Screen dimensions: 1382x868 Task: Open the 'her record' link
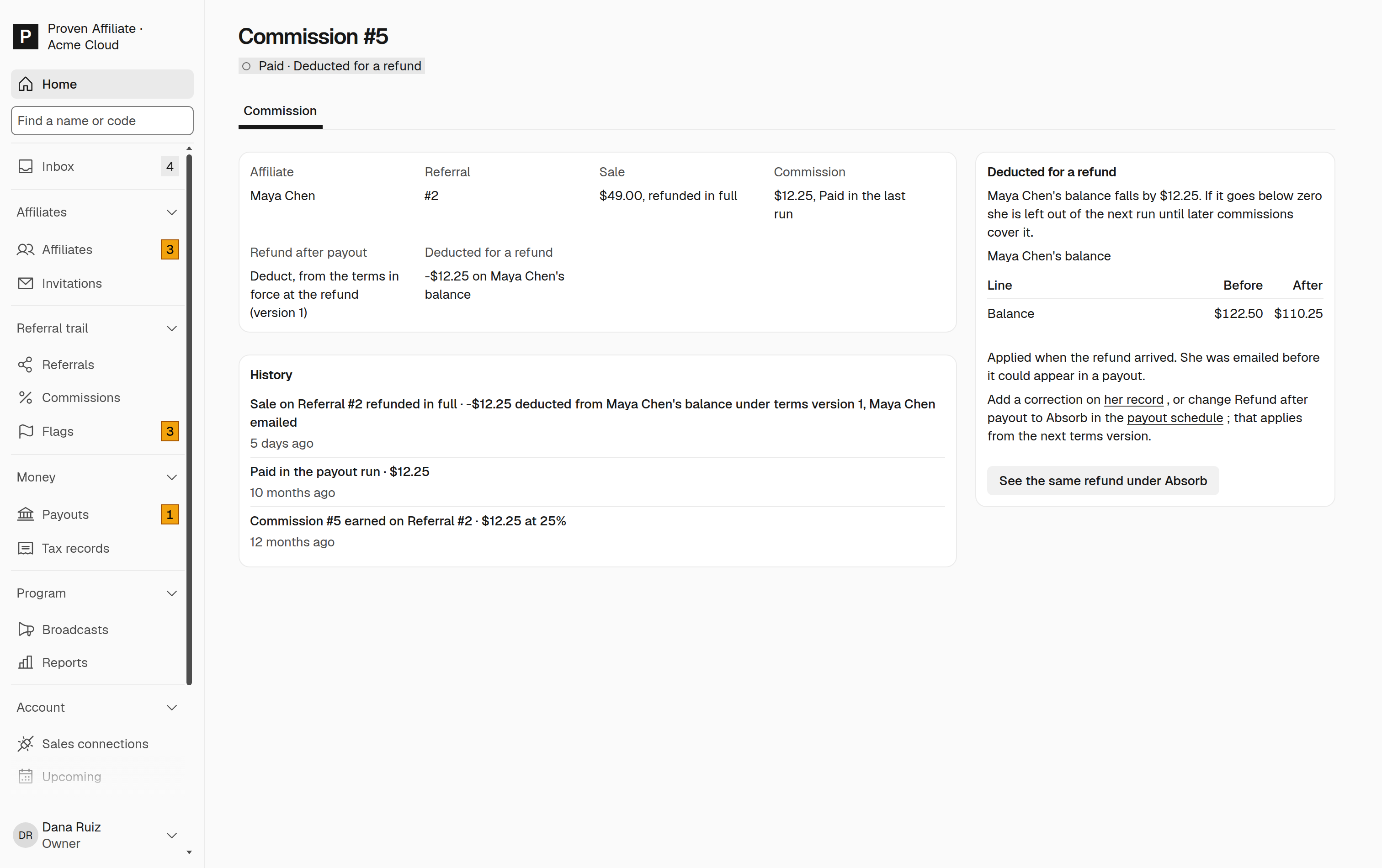pyautogui.click(x=1133, y=400)
